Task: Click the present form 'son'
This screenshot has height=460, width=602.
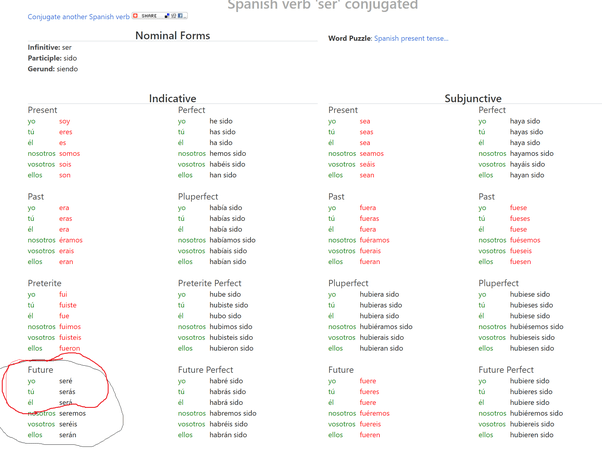Action: click(65, 175)
